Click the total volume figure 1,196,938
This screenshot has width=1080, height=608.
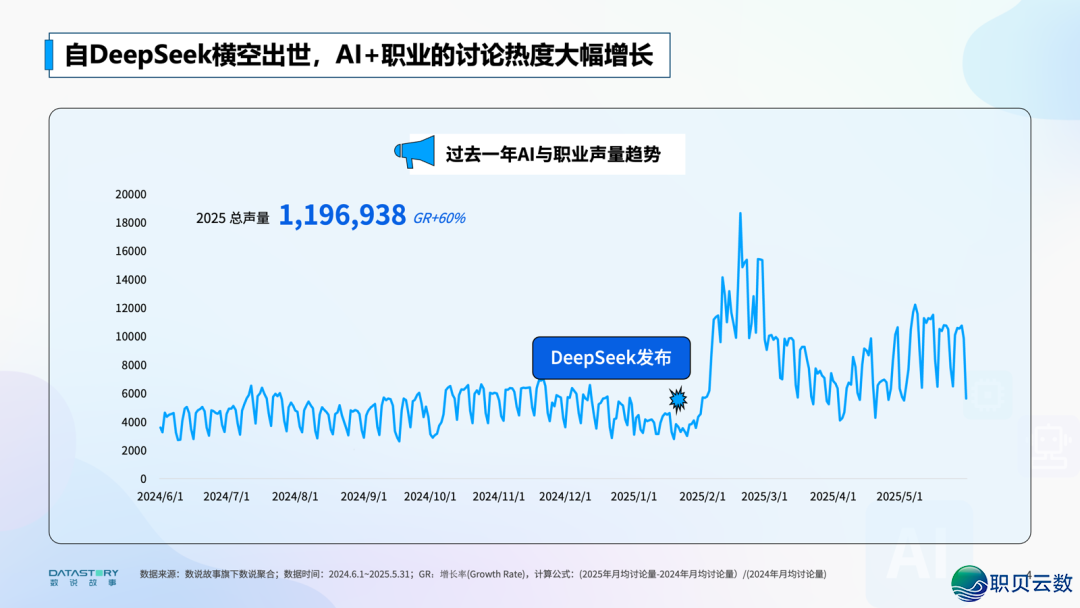[x=342, y=216]
